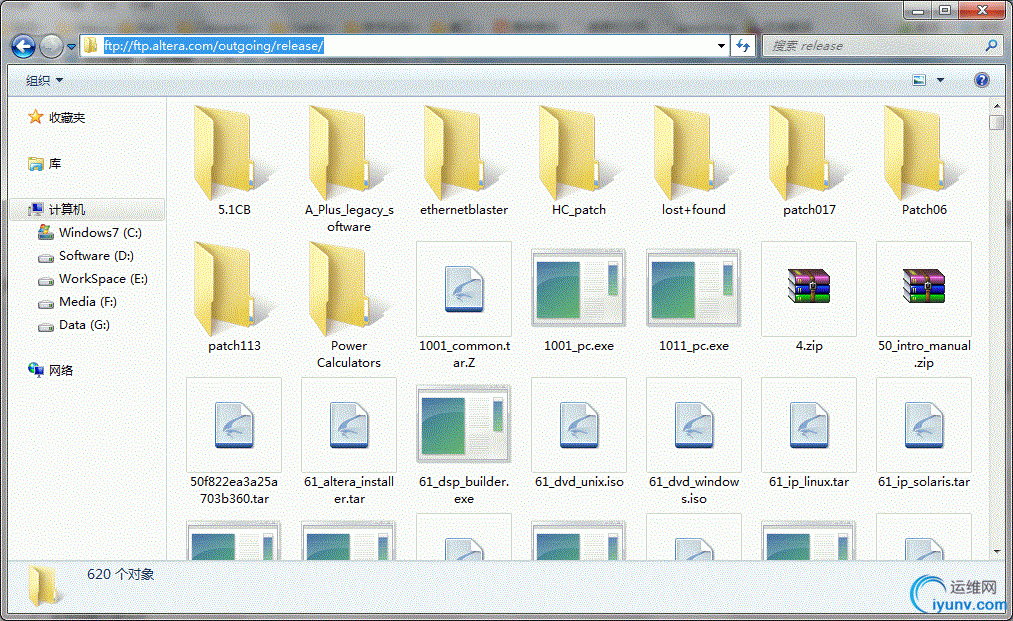Click the address bar FTP path
The height and width of the screenshot is (621, 1013).
click(214, 46)
